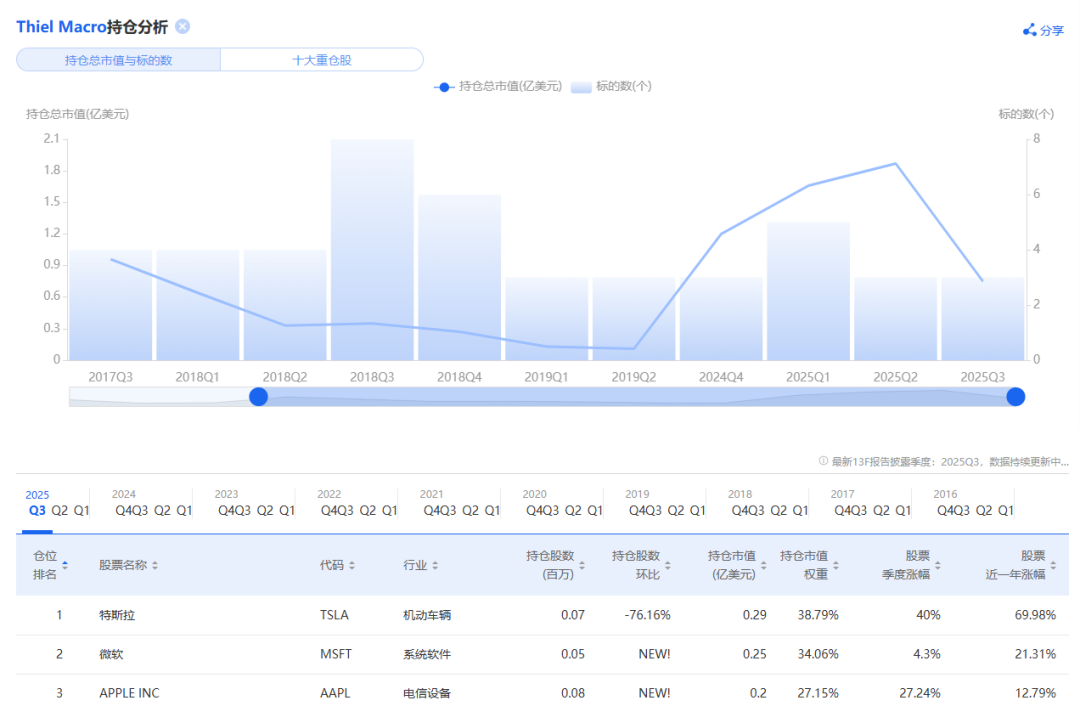Image resolution: width=1080 pixels, height=706 pixels.
Task: Close the Thiel Macro analysis with x icon
Action: point(182,27)
